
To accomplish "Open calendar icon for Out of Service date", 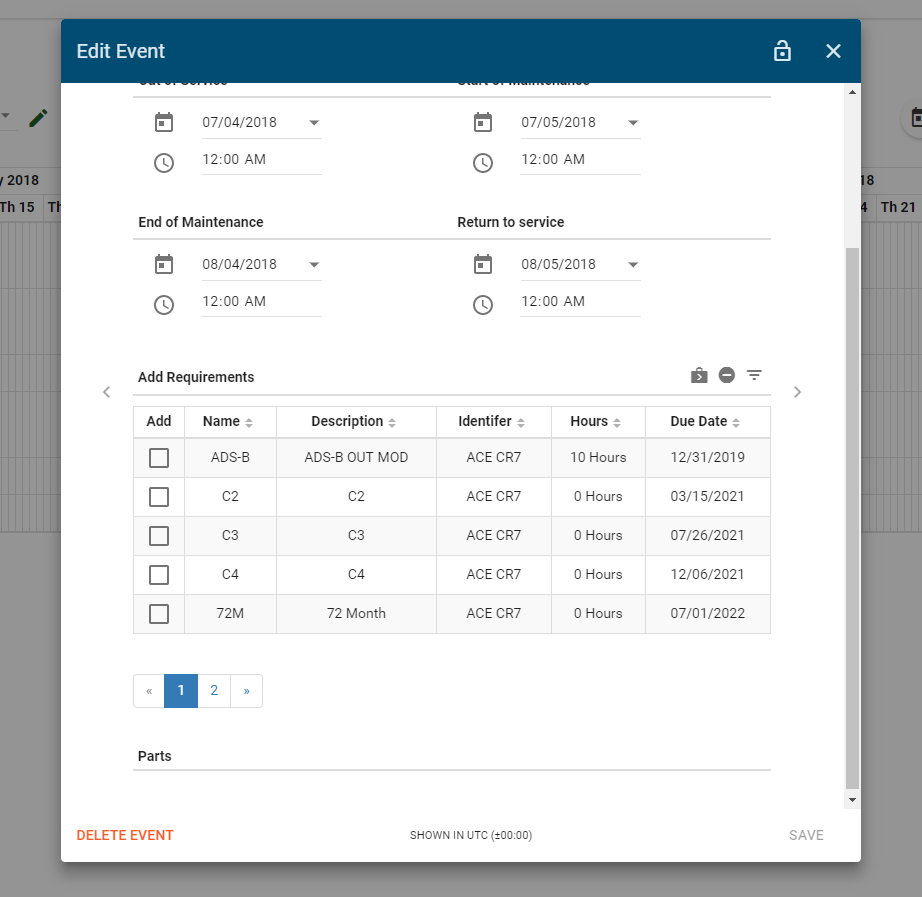I will tap(164, 122).
